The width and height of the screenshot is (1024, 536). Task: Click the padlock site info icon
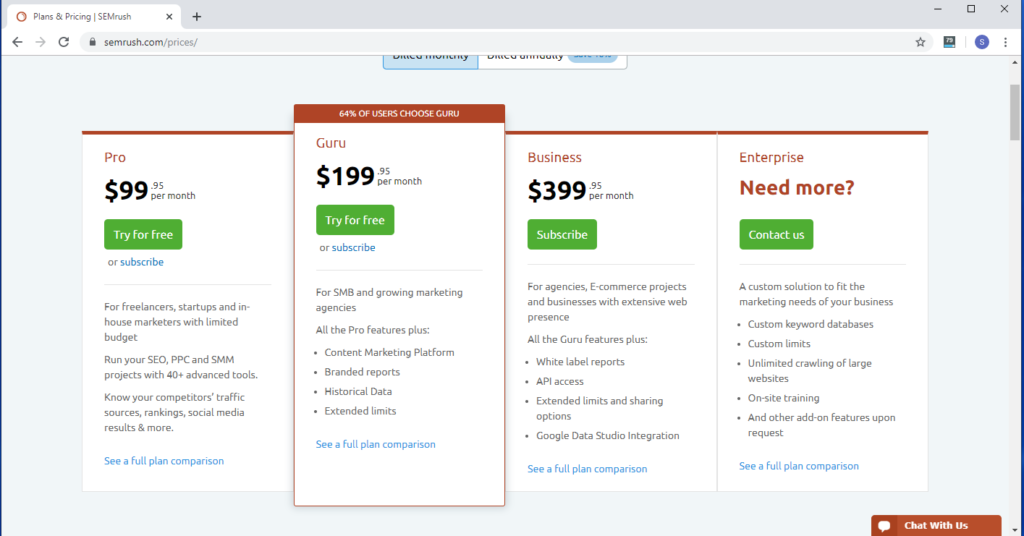[x=92, y=42]
